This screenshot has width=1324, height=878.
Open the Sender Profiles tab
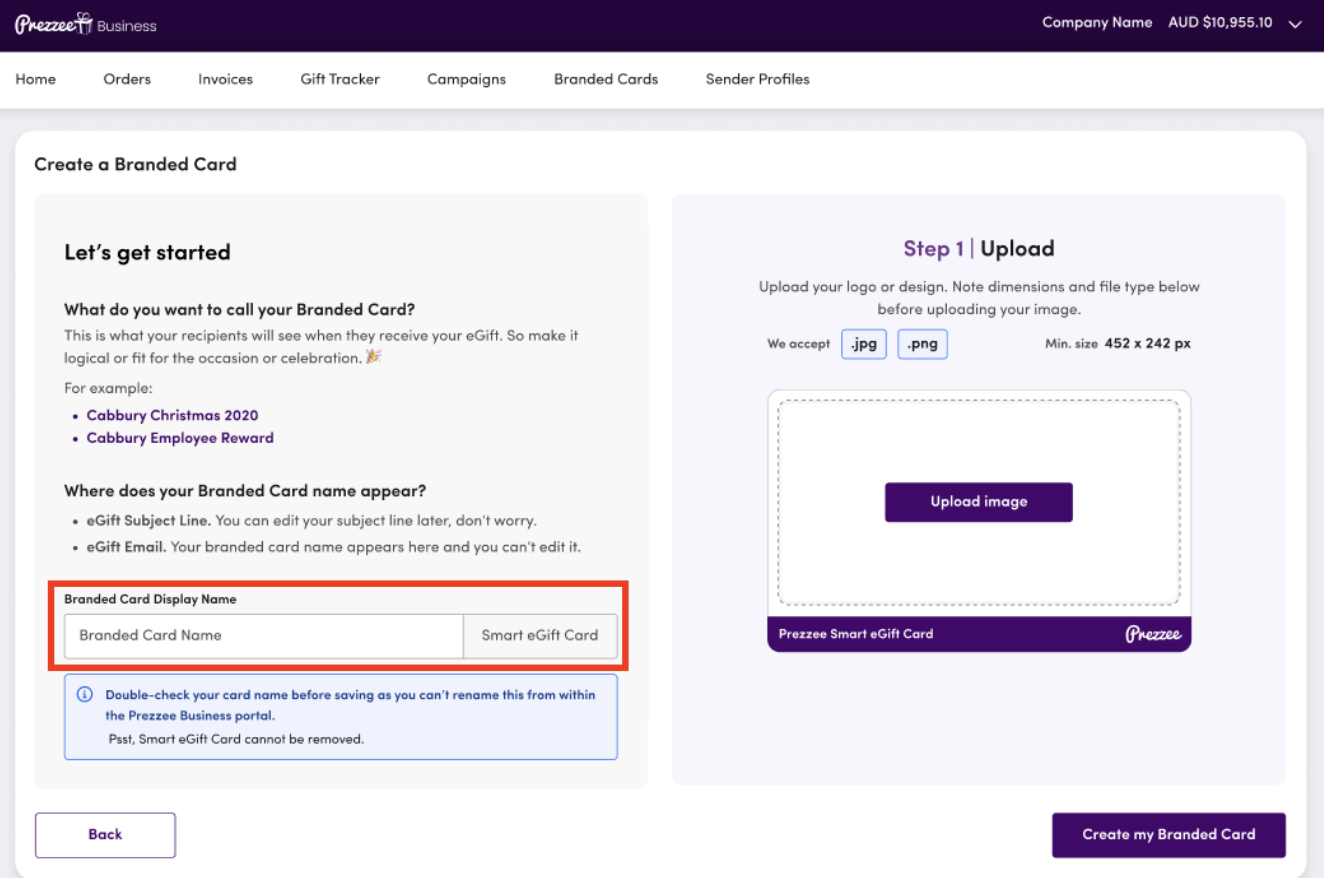click(x=758, y=79)
